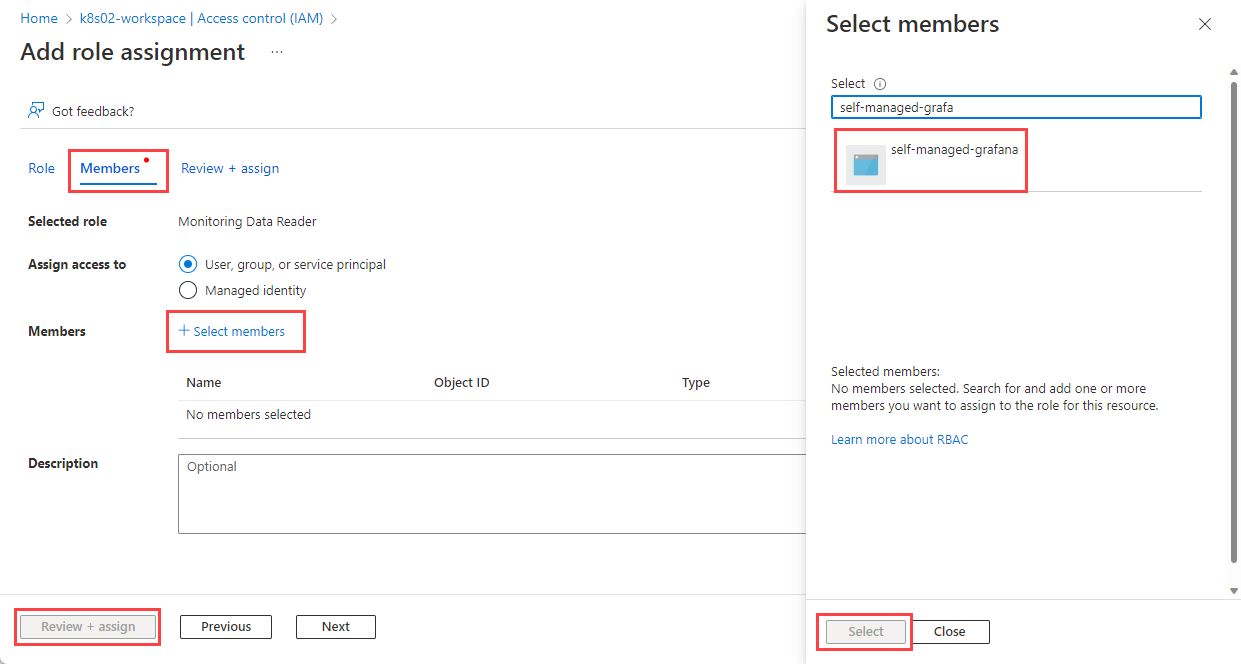Click the info icon beside Select label
Screen dimensions: 1241x664
[880, 84]
